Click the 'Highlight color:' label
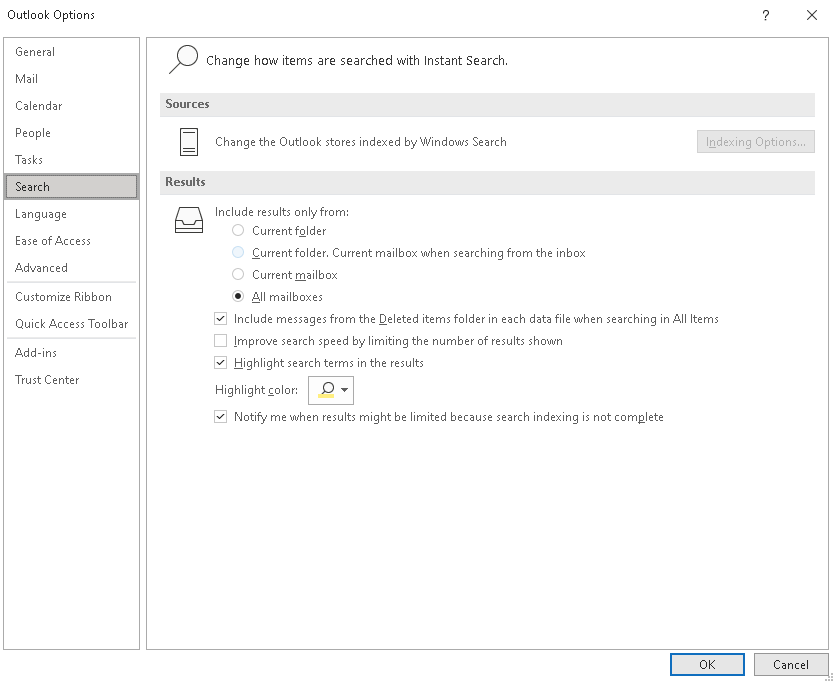 [x=256, y=390]
